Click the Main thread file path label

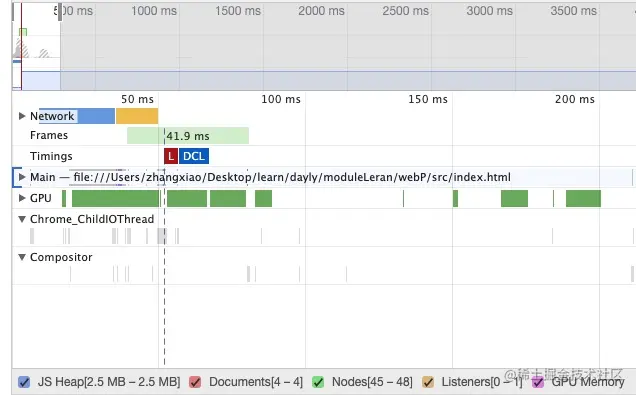[292, 177]
